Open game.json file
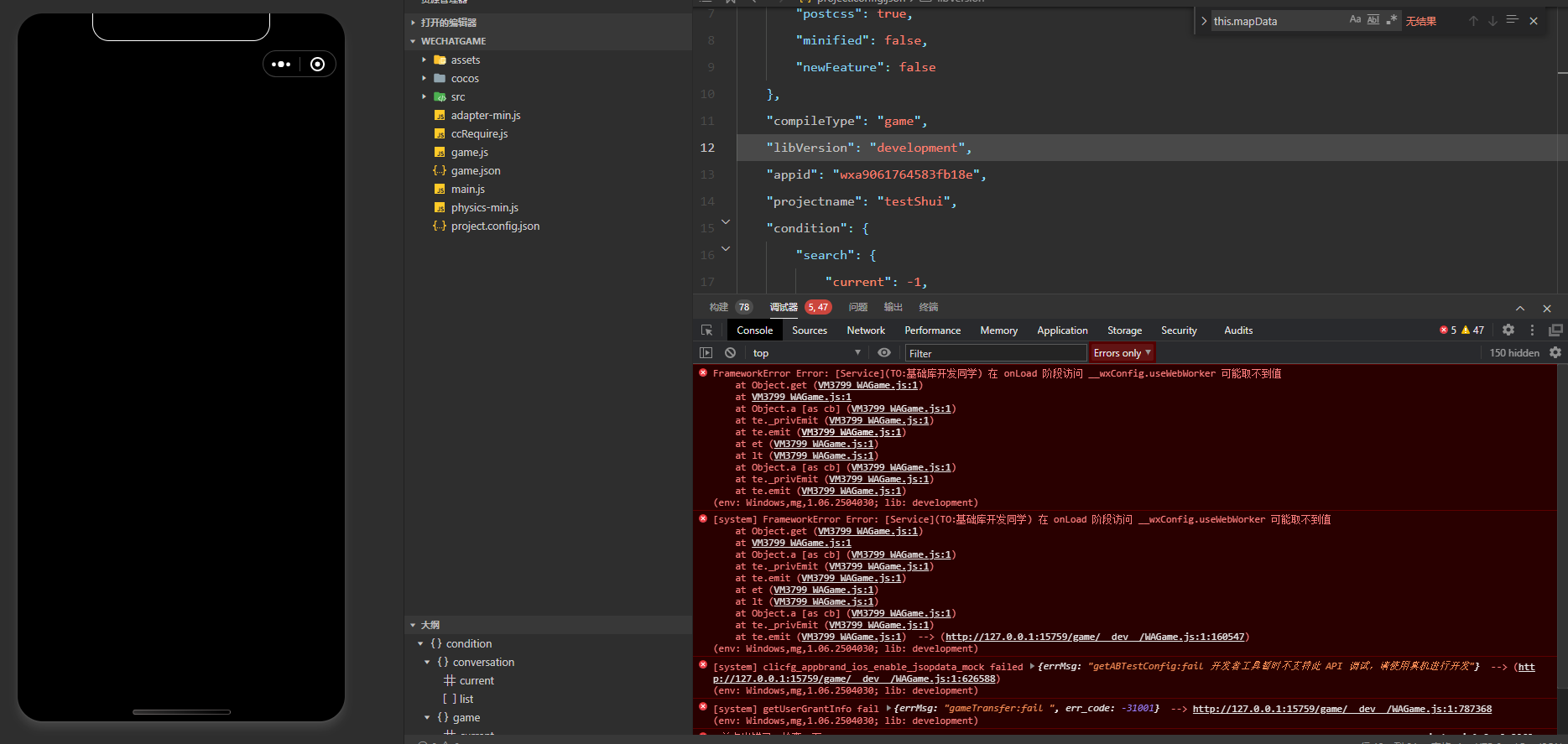Viewport: 1568px width, 744px height. coord(476,171)
